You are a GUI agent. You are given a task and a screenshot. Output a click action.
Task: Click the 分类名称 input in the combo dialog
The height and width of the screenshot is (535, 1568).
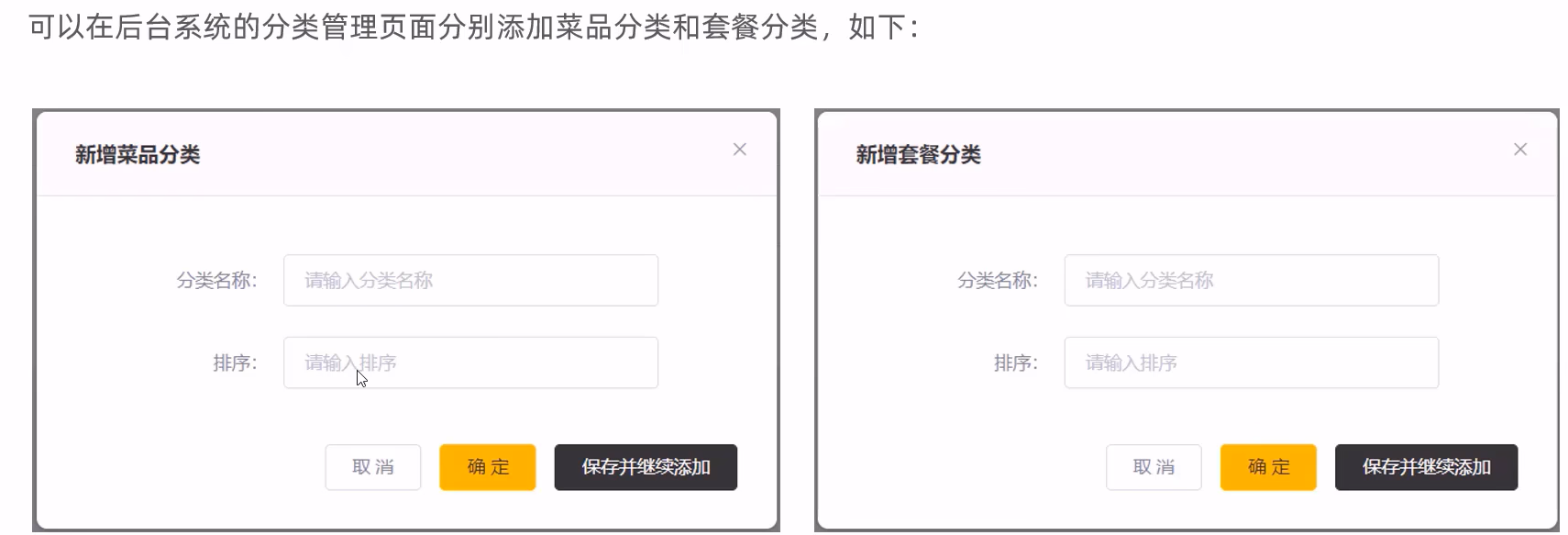[x=1251, y=280]
